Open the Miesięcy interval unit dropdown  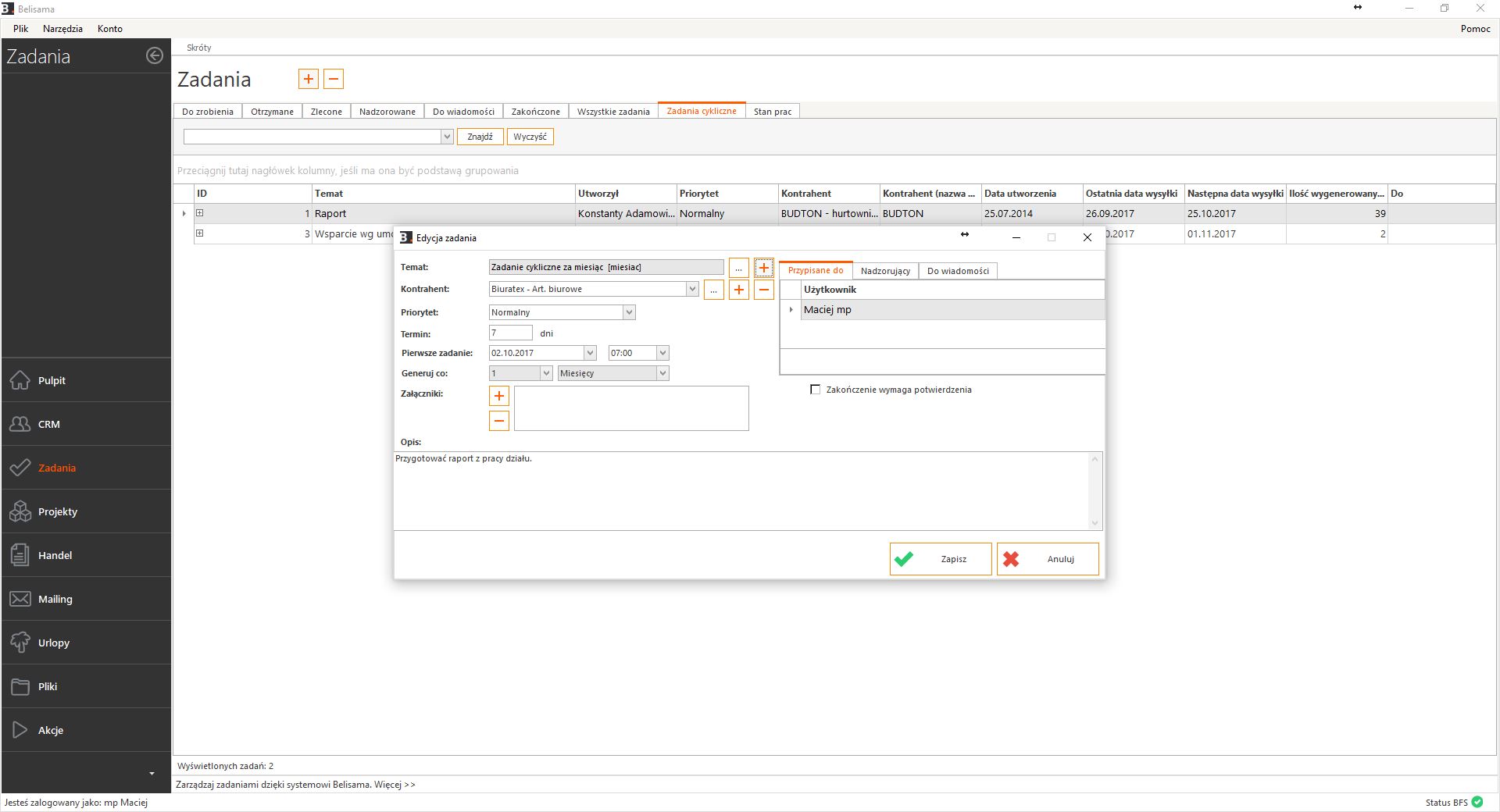click(x=662, y=373)
